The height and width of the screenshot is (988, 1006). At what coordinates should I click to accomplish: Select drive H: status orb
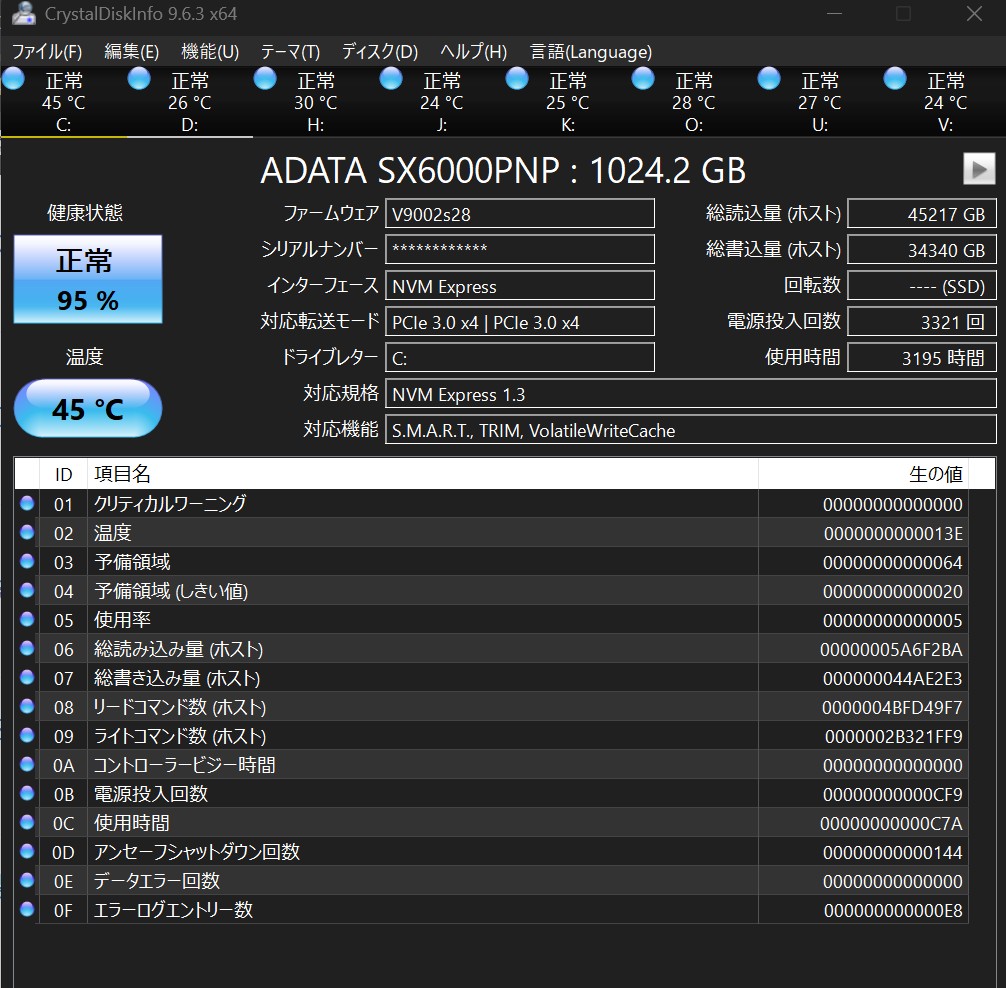[265, 79]
